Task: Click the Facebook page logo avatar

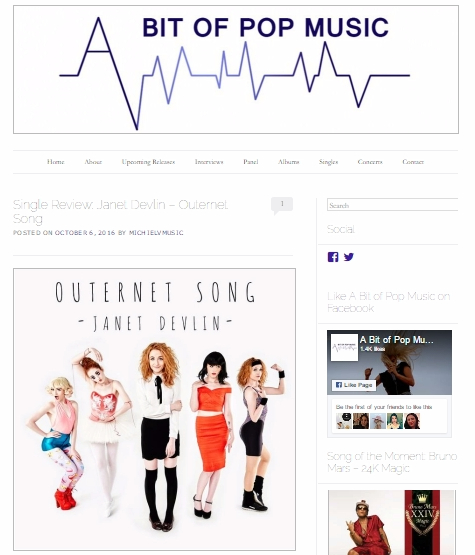Action: coord(344,347)
